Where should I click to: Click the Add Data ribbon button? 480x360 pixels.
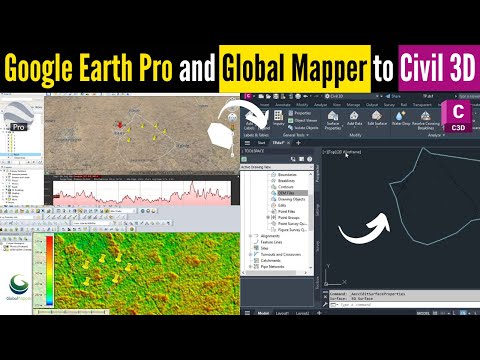point(354,119)
